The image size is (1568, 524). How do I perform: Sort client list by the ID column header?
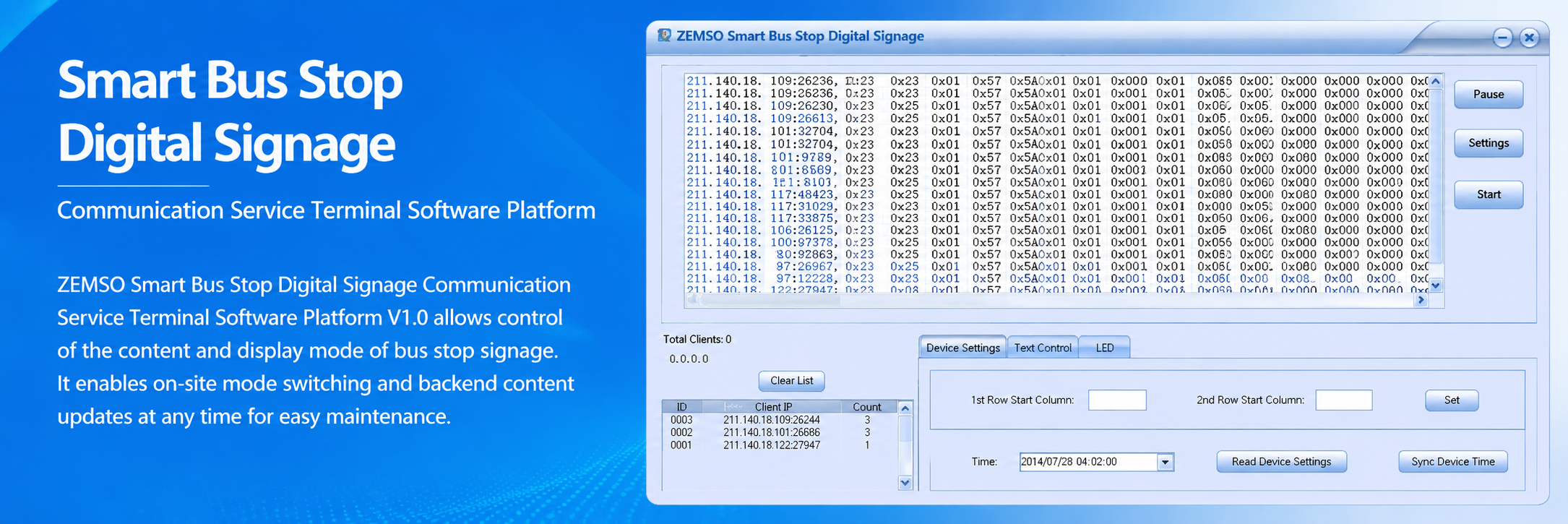[681, 407]
